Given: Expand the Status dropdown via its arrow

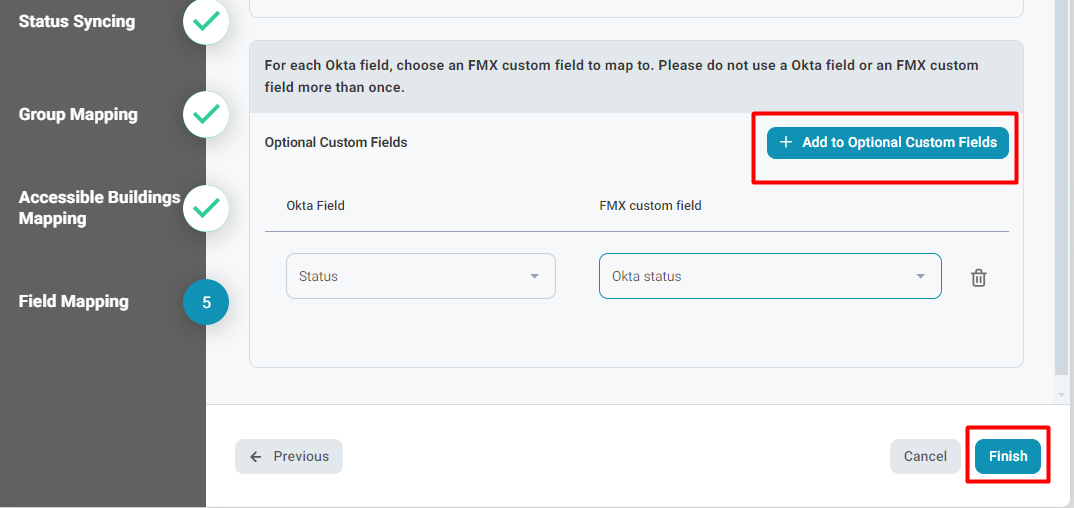Looking at the screenshot, I should [534, 277].
